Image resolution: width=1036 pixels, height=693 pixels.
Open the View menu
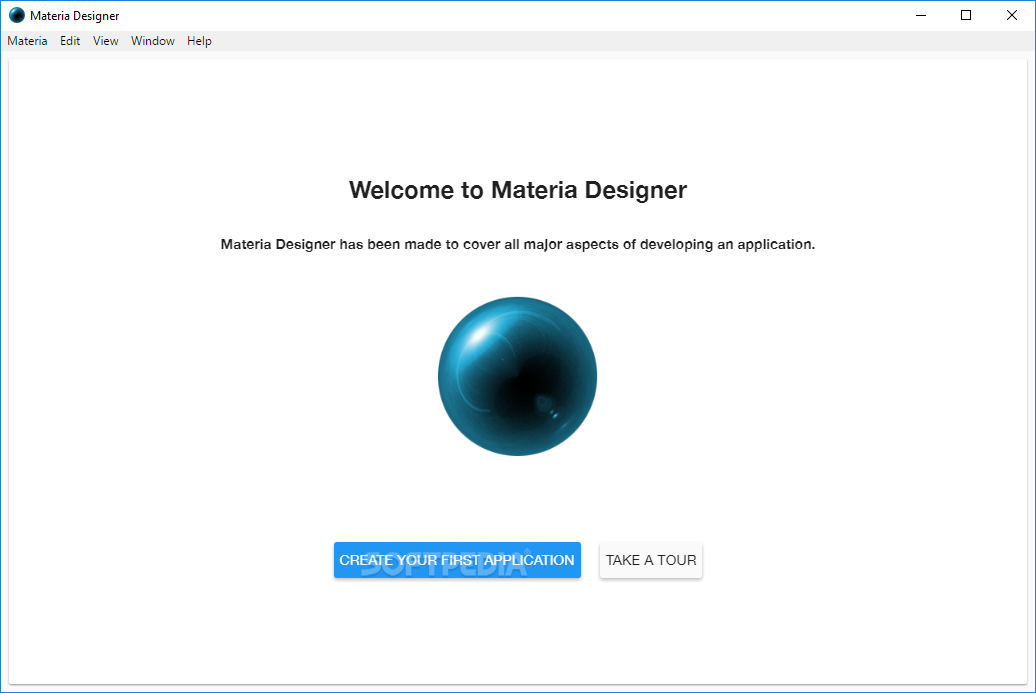106,41
